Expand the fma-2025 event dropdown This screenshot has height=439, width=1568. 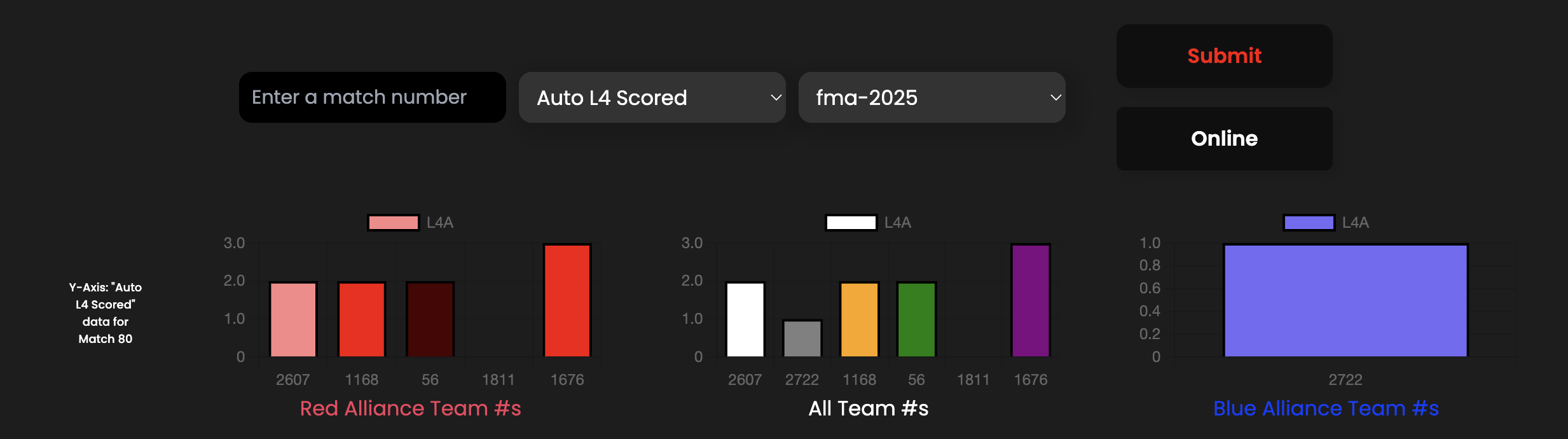[932, 97]
